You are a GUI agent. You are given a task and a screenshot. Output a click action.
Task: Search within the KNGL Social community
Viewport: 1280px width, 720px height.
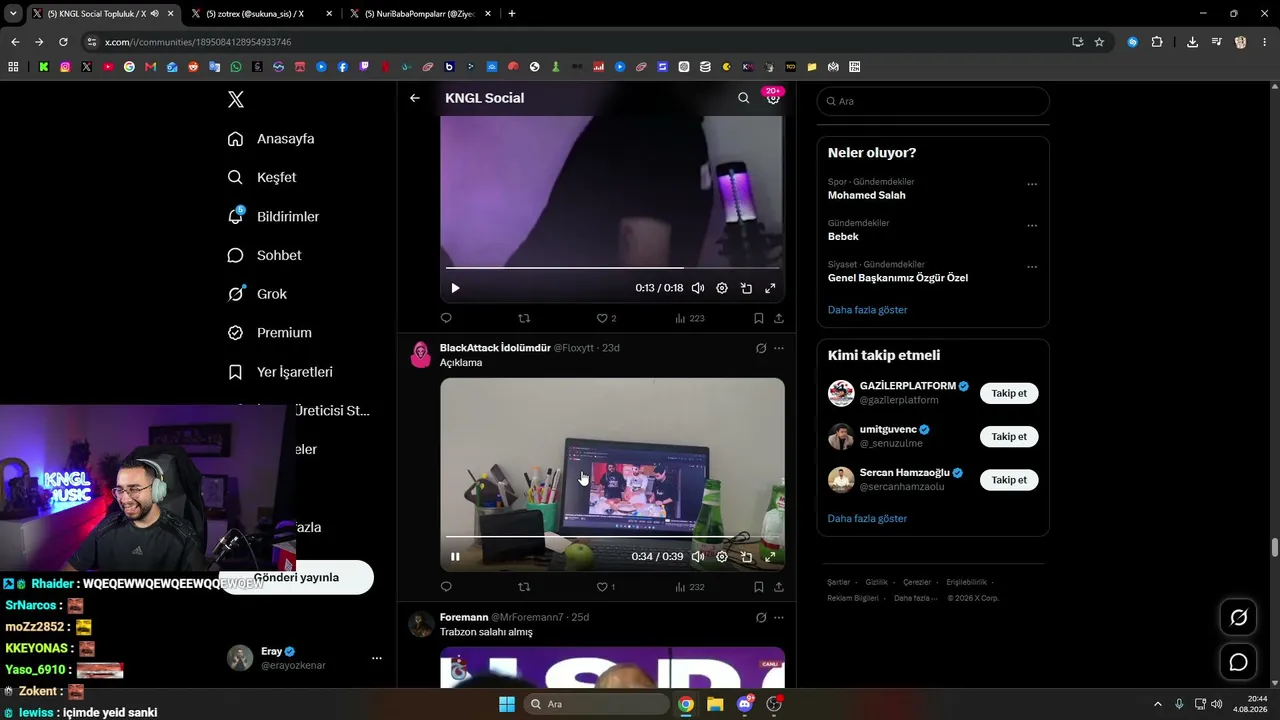pyautogui.click(x=743, y=98)
